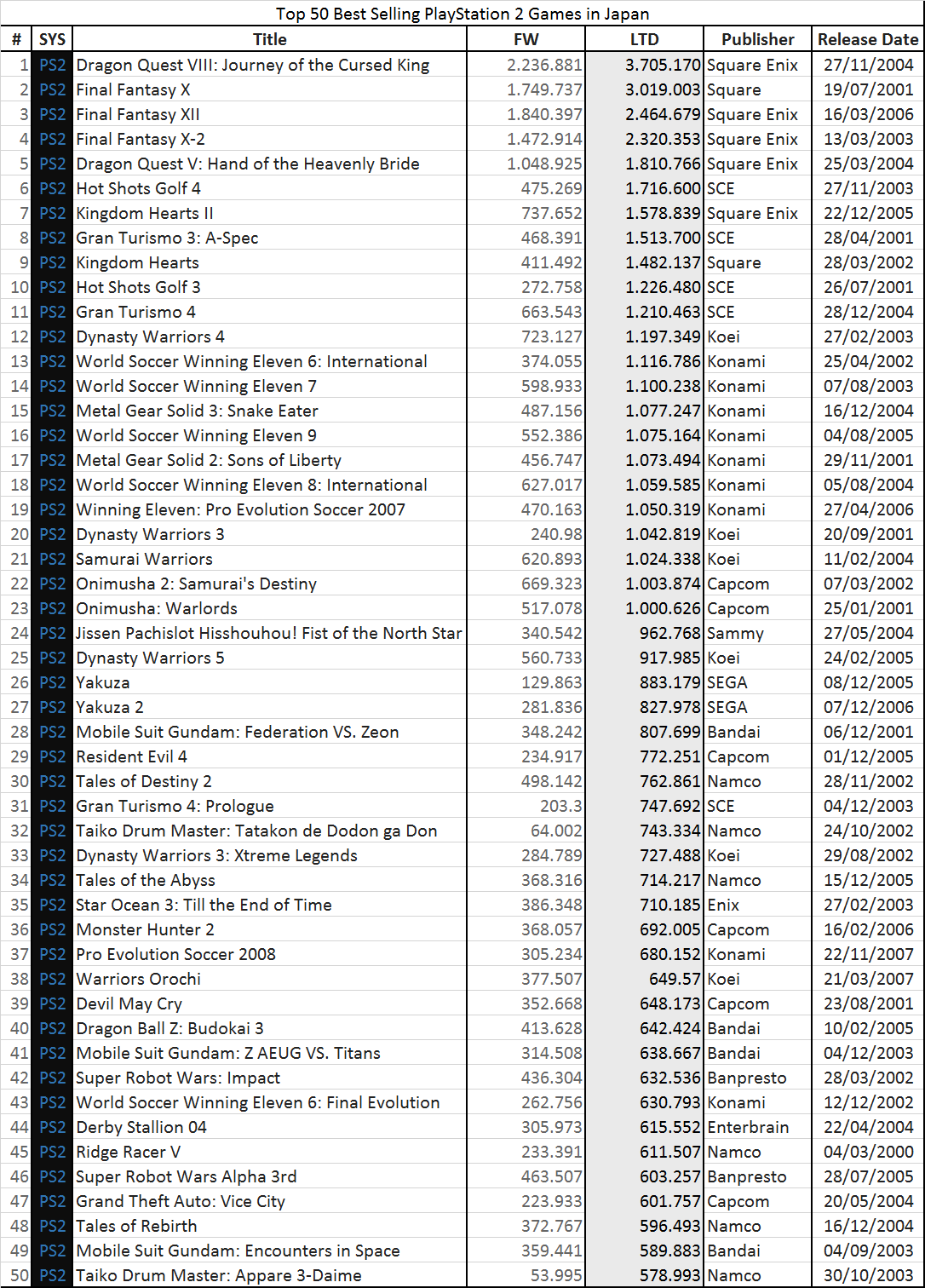The width and height of the screenshot is (925, 1288).
Task: Select the 'Sammy' publisher cell
Action: coord(735,633)
